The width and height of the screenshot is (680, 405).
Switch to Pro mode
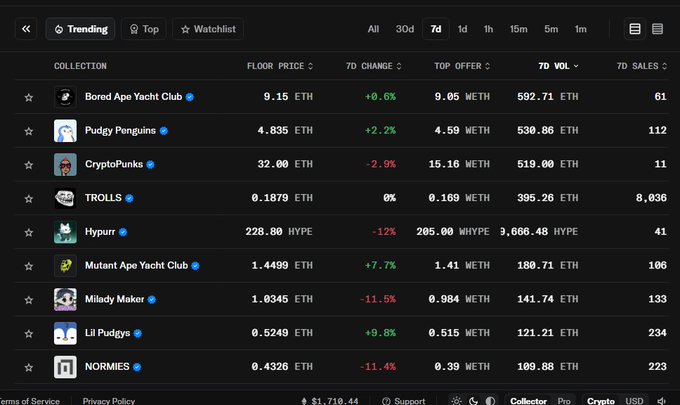[564, 401]
